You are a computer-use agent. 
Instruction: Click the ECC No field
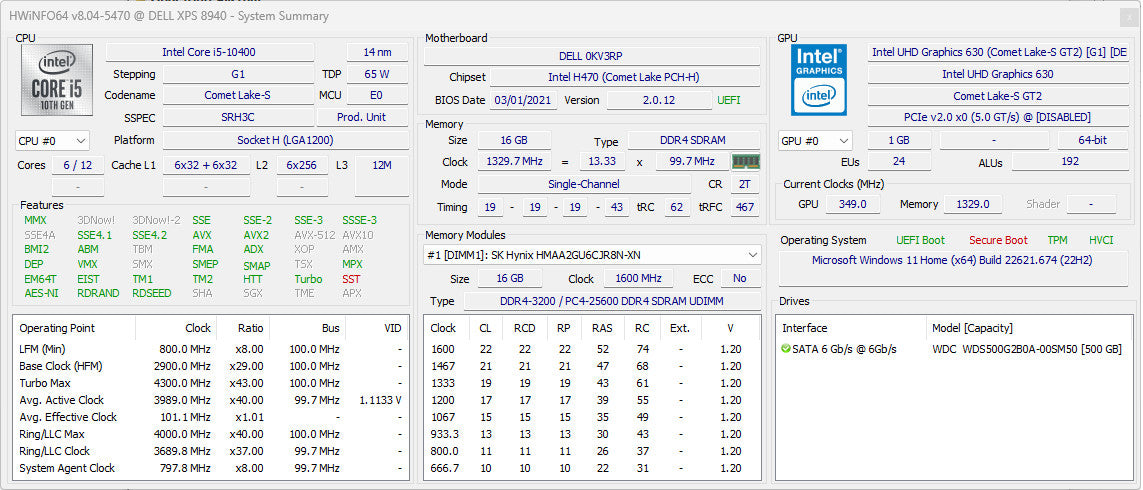pos(740,279)
